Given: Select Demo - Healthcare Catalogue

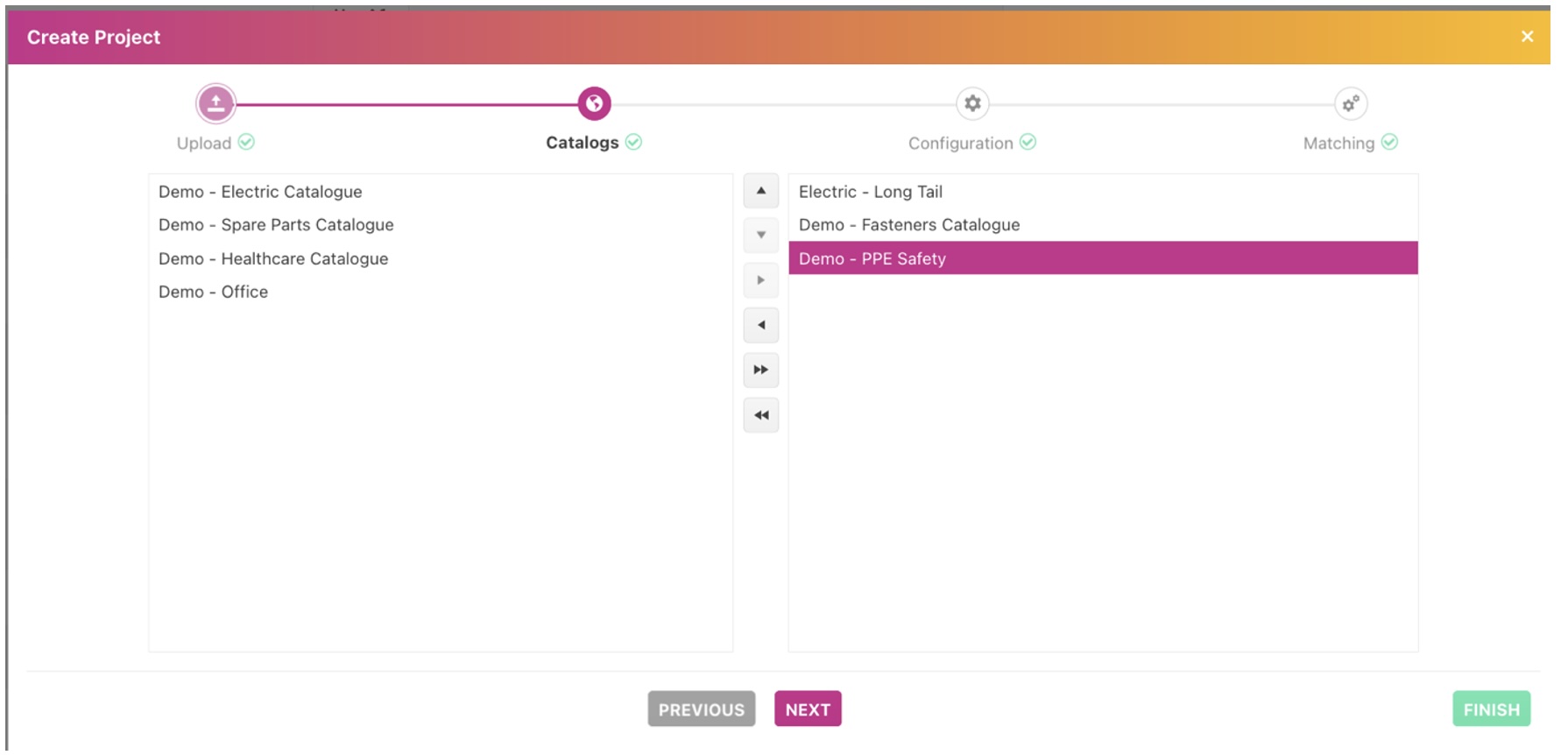Looking at the screenshot, I should coord(441,258).
